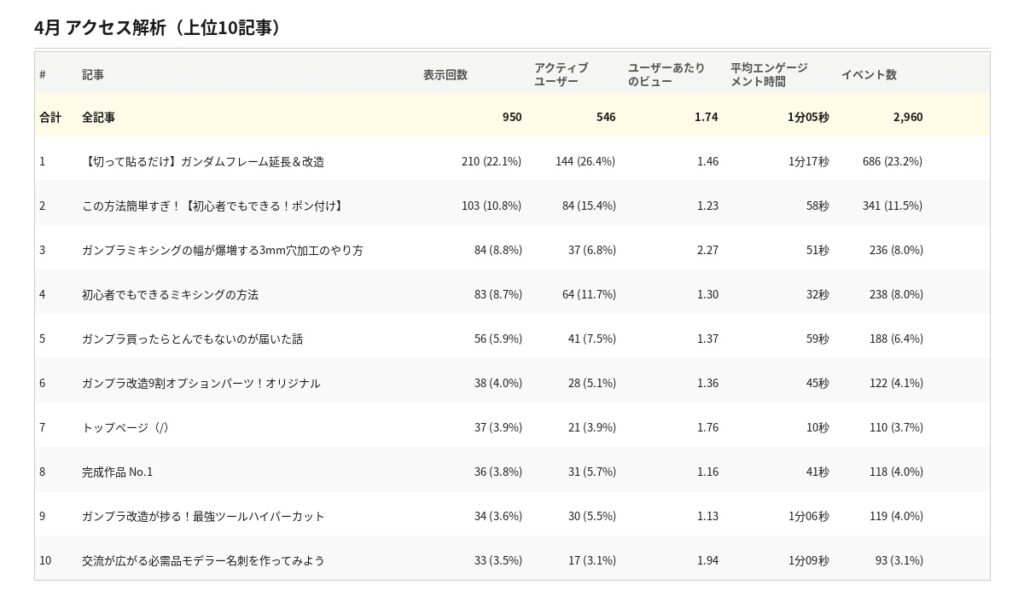The image size is (1024, 614).
Task: Click the 4月 アクセス解析 heading
Action: pos(157,27)
